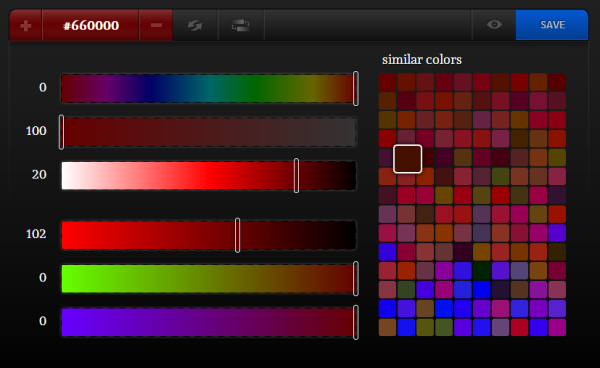Select the top-right dark red swatch

point(557,82)
